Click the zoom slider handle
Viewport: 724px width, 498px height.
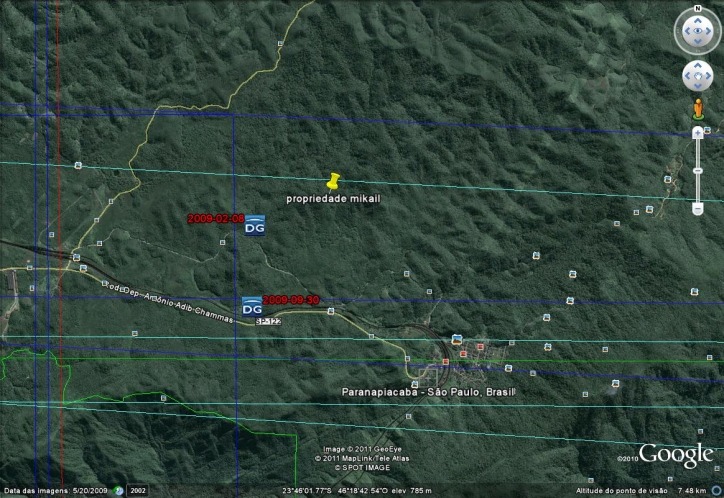pos(698,171)
